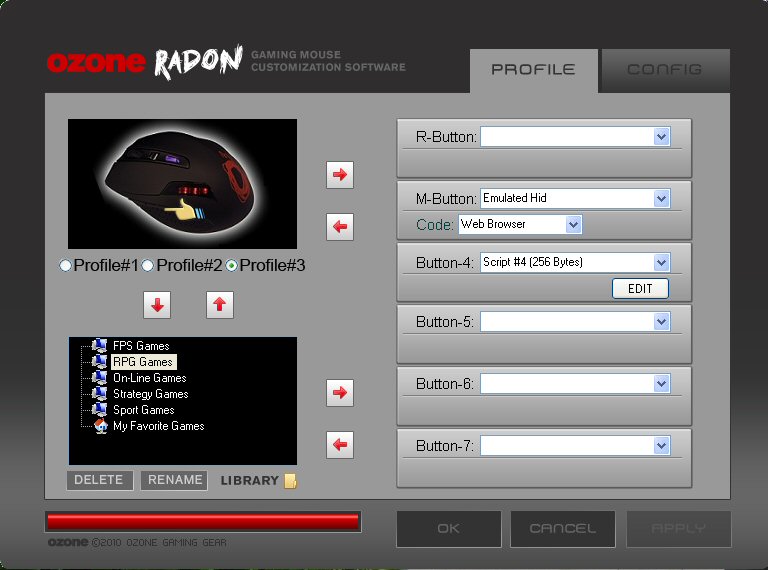
Task: Click the right arrow next to the game list
Action: point(340,392)
